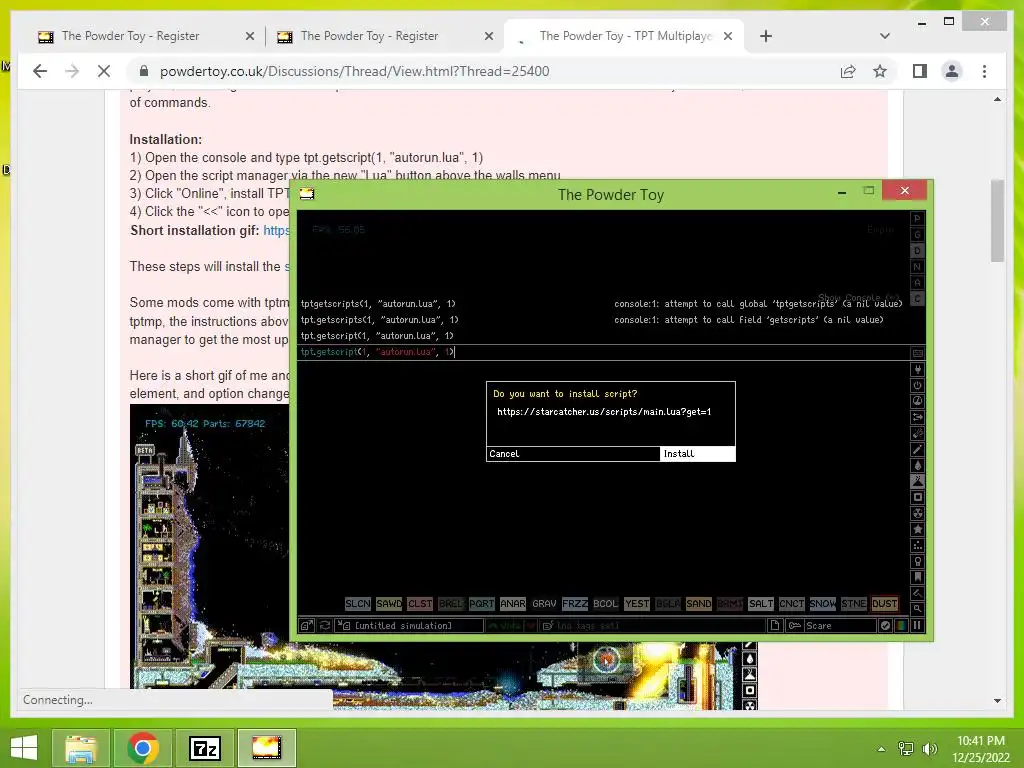Screen dimensions: 1024x768
Task: Open the Walls menu section icon
Action: (x=918, y=353)
